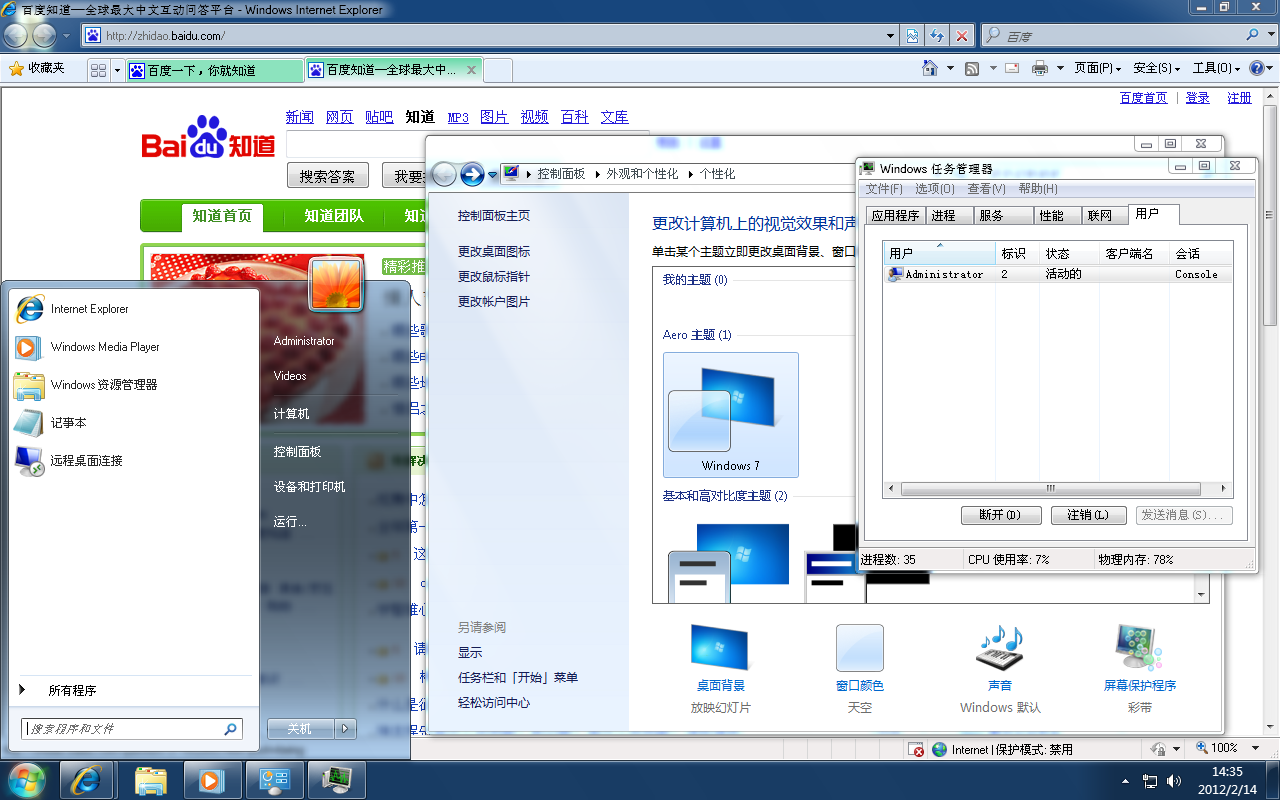Click the IE back navigation button

(x=16, y=36)
